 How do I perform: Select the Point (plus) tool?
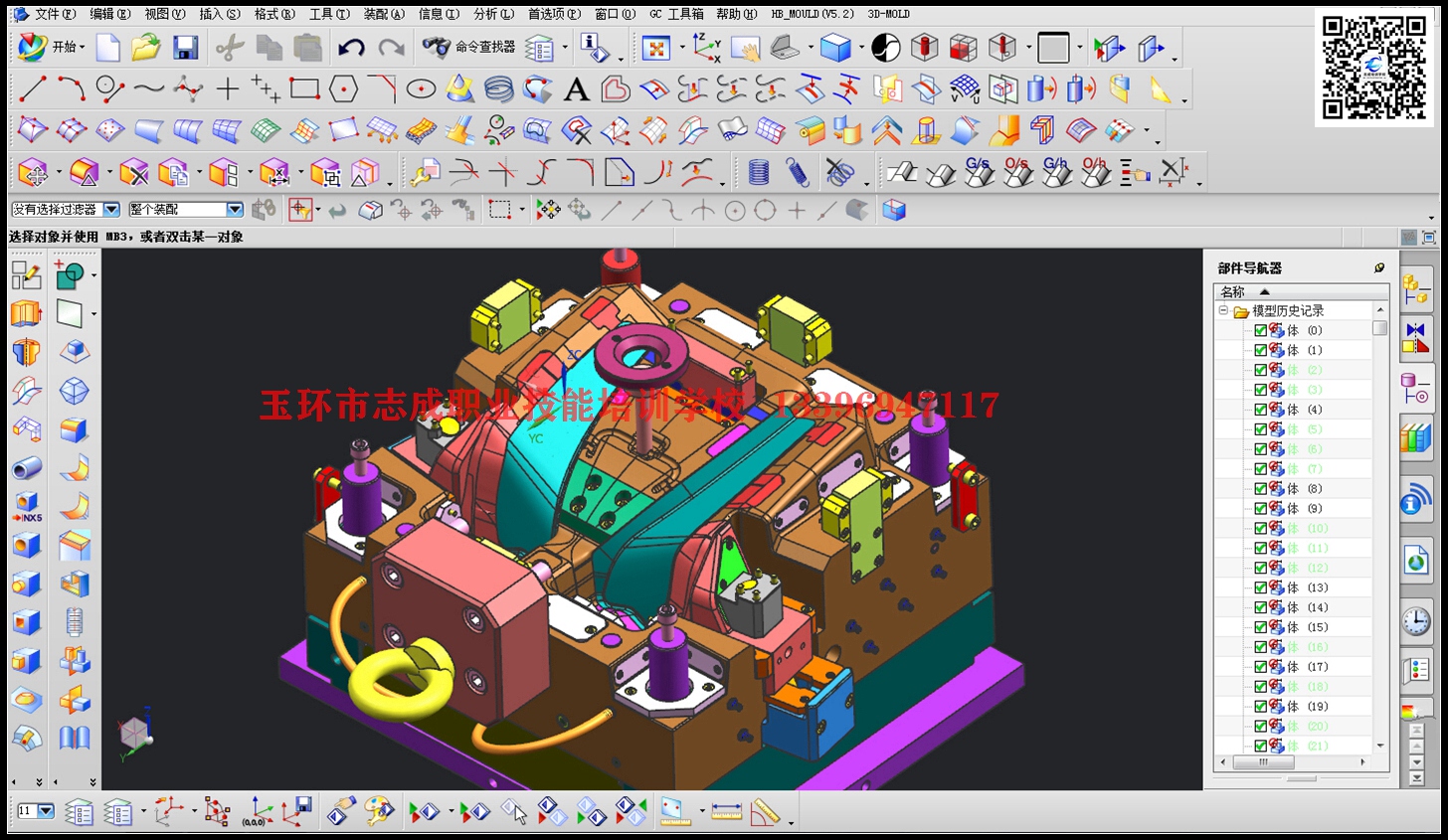tap(228, 89)
